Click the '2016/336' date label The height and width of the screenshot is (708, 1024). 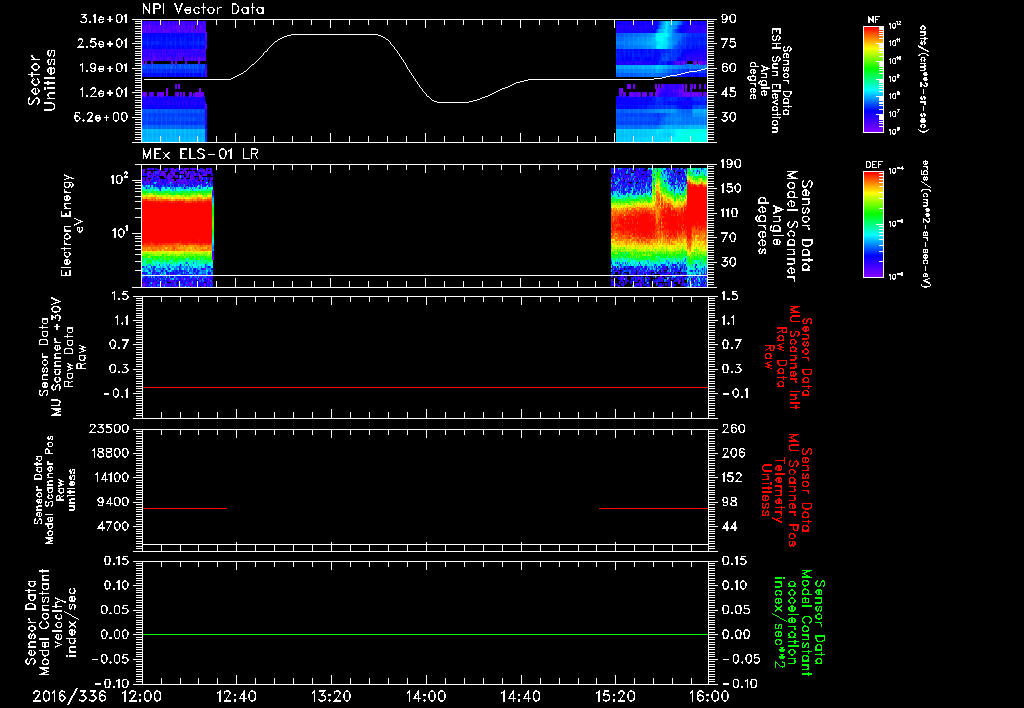[x=69, y=696]
